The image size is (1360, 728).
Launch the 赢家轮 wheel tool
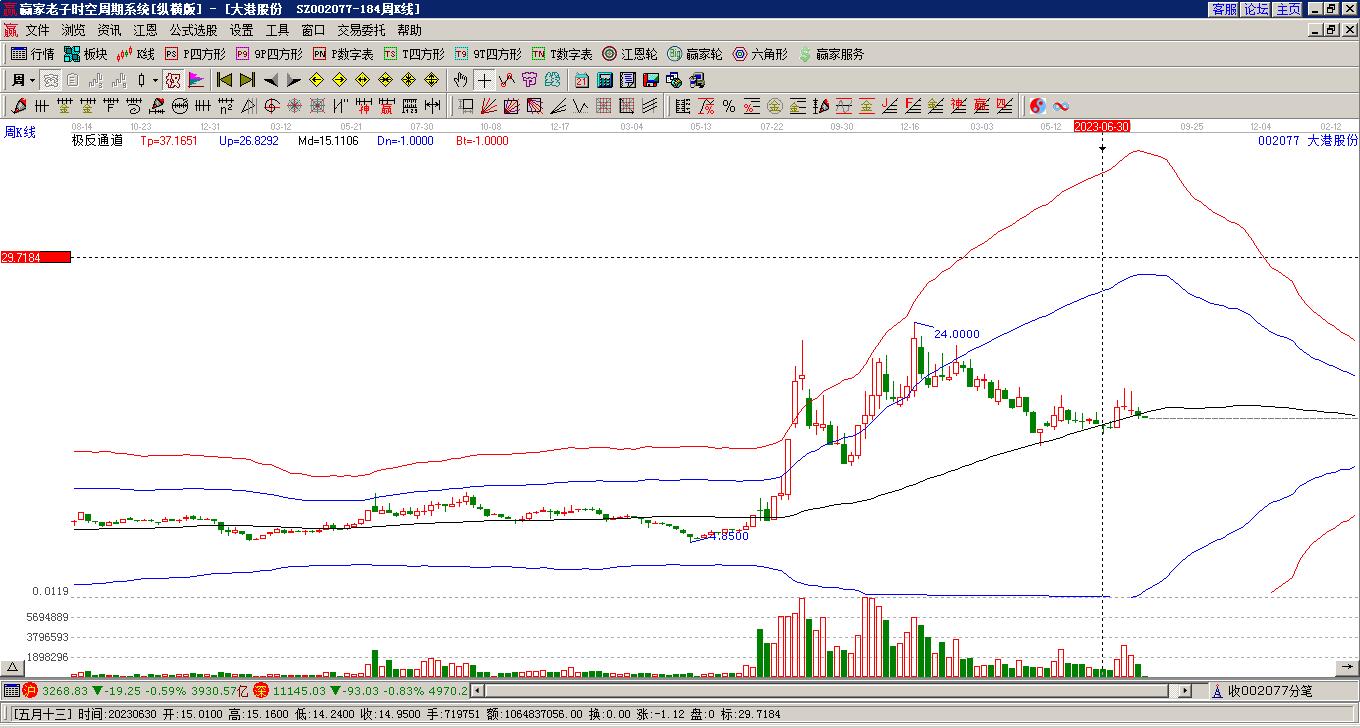[x=695, y=54]
